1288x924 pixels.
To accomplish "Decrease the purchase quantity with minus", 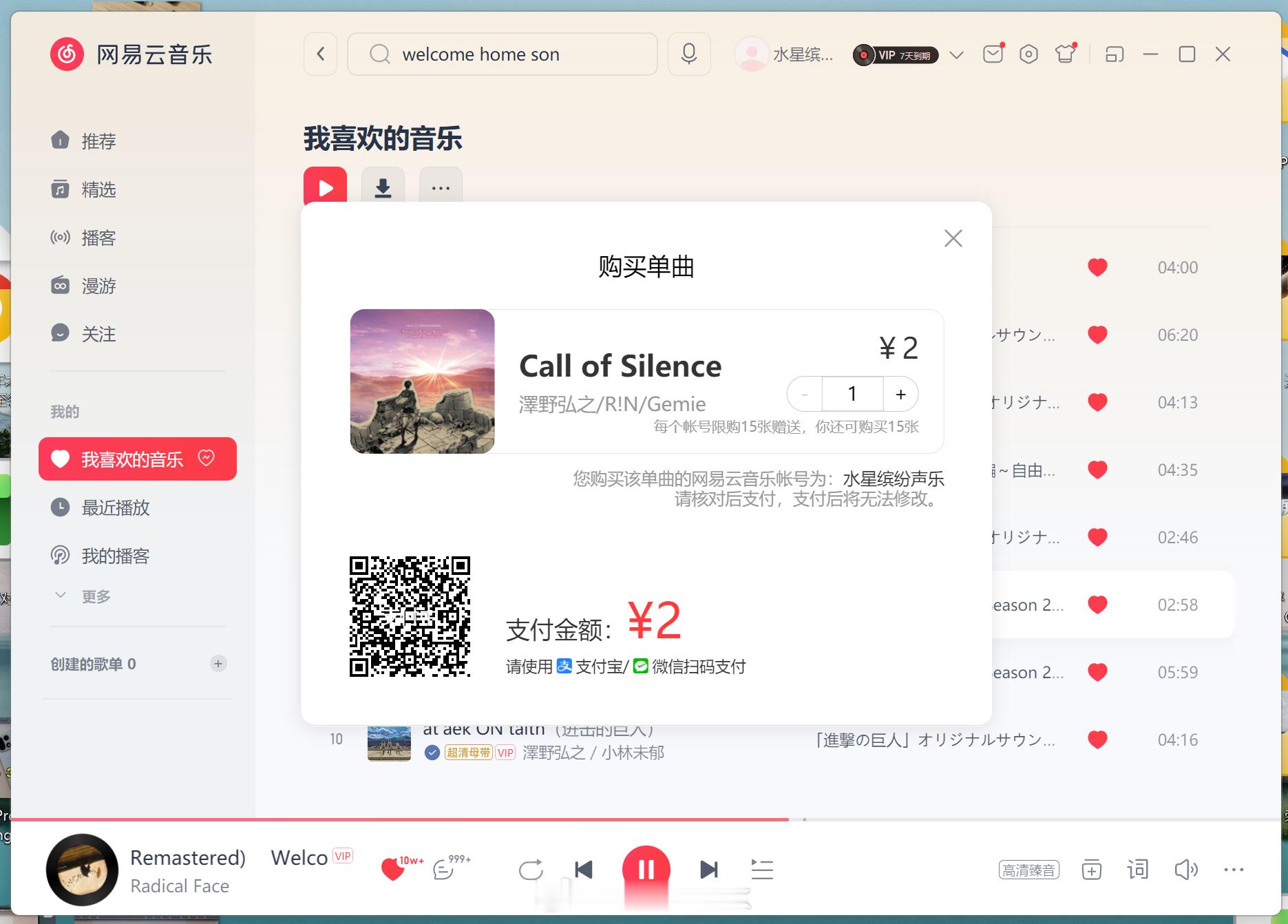I will (x=804, y=395).
